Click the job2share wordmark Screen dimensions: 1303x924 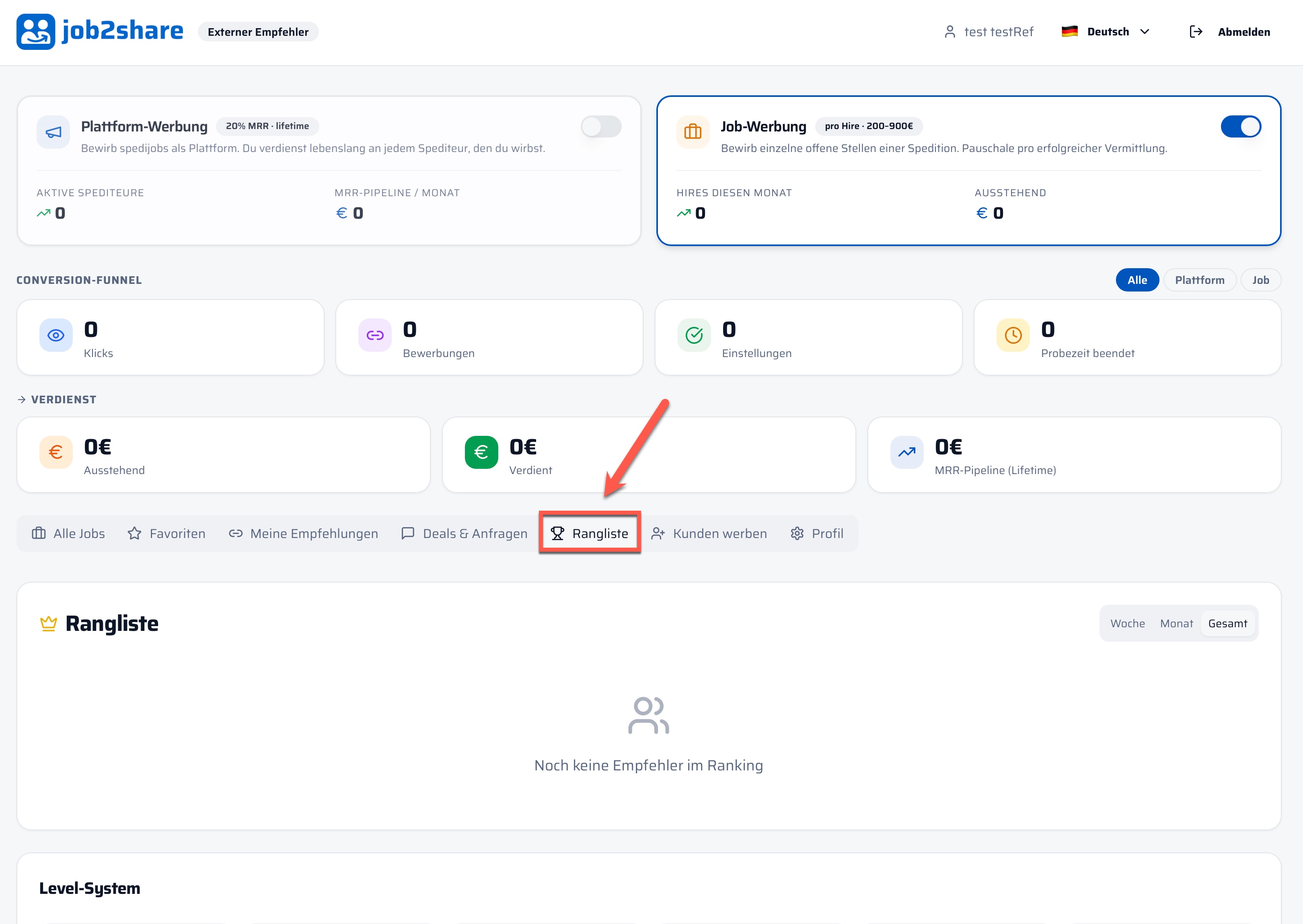(122, 31)
